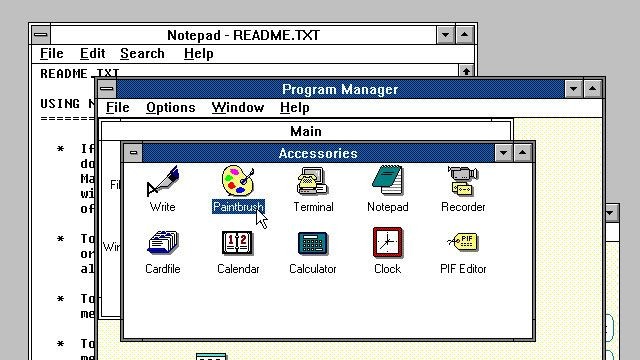Select the Paintbrush palette icon
Image resolution: width=640 pixels, height=360 pixels.
click(x=238, y=180)
